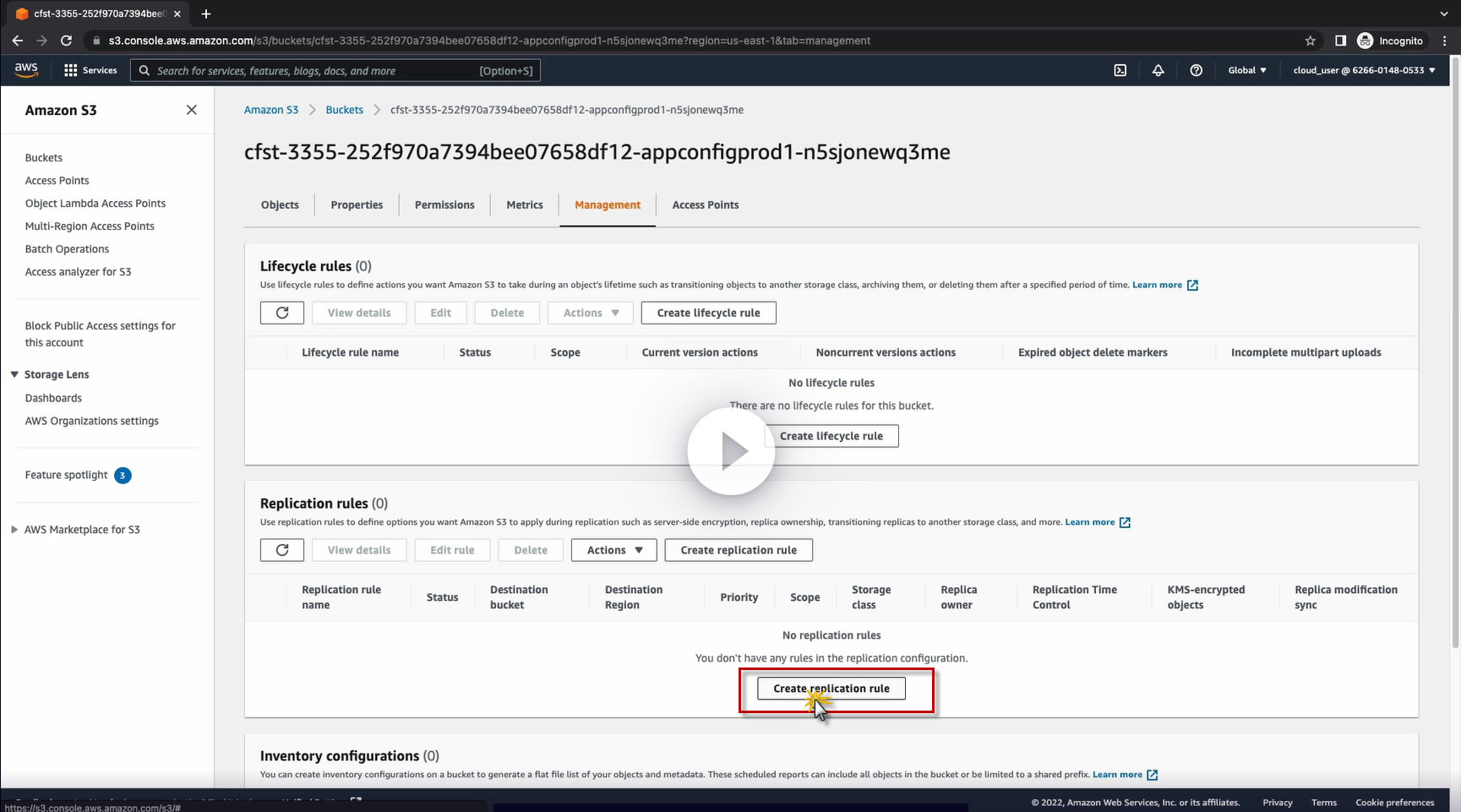The height and width of the screenshot is (812, 1461).
Task: Open Feature spotlight in the sidebar
Action: pyautogui.click(x=67, y=475)
